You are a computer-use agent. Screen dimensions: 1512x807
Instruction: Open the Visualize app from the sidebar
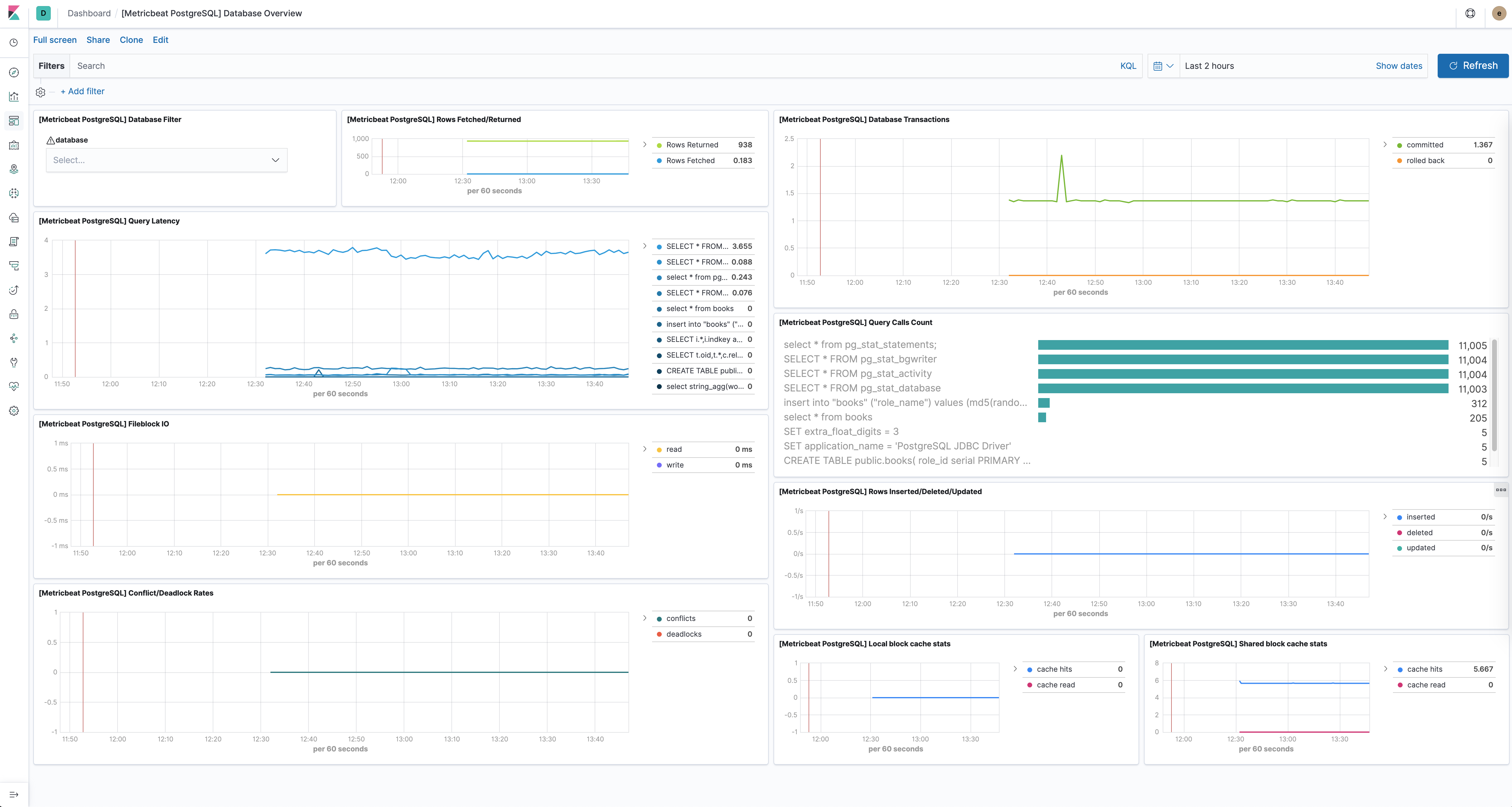tap(14, 97)
